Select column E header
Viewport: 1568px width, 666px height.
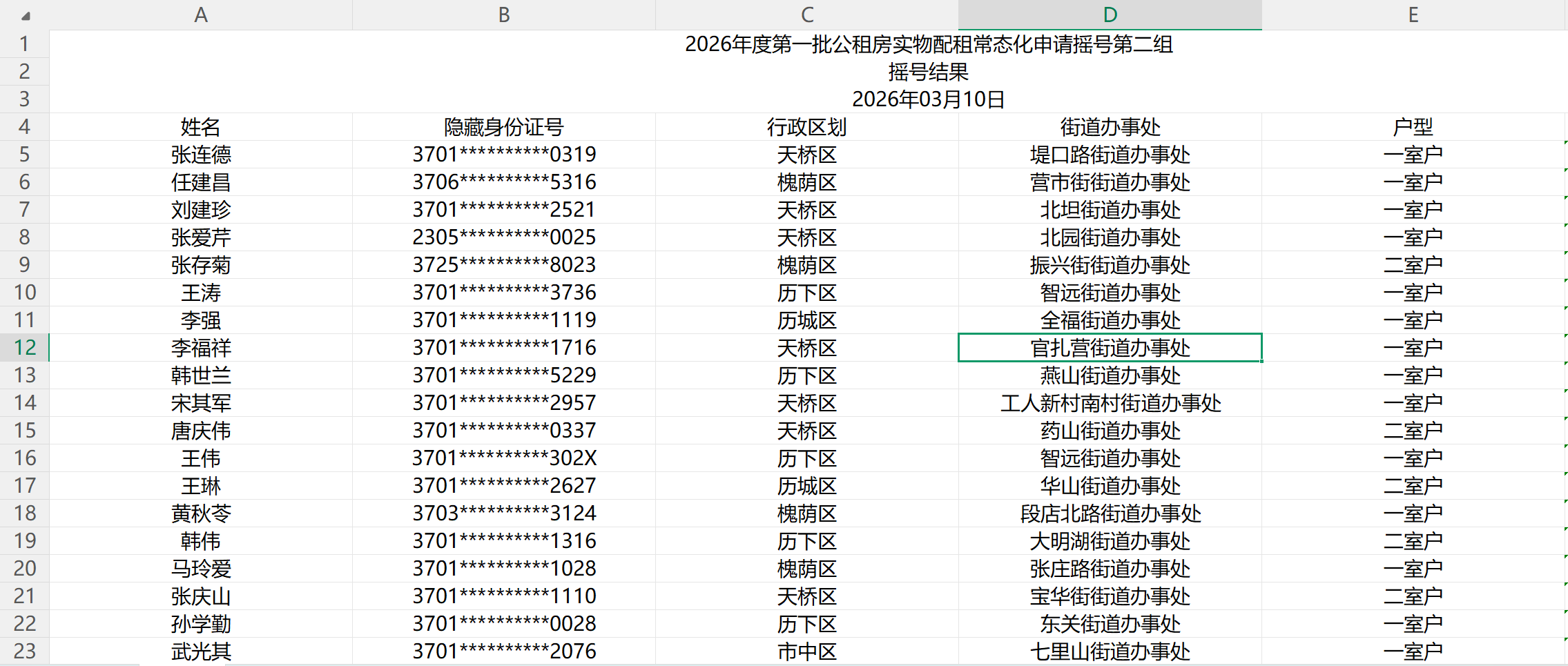1413,15
